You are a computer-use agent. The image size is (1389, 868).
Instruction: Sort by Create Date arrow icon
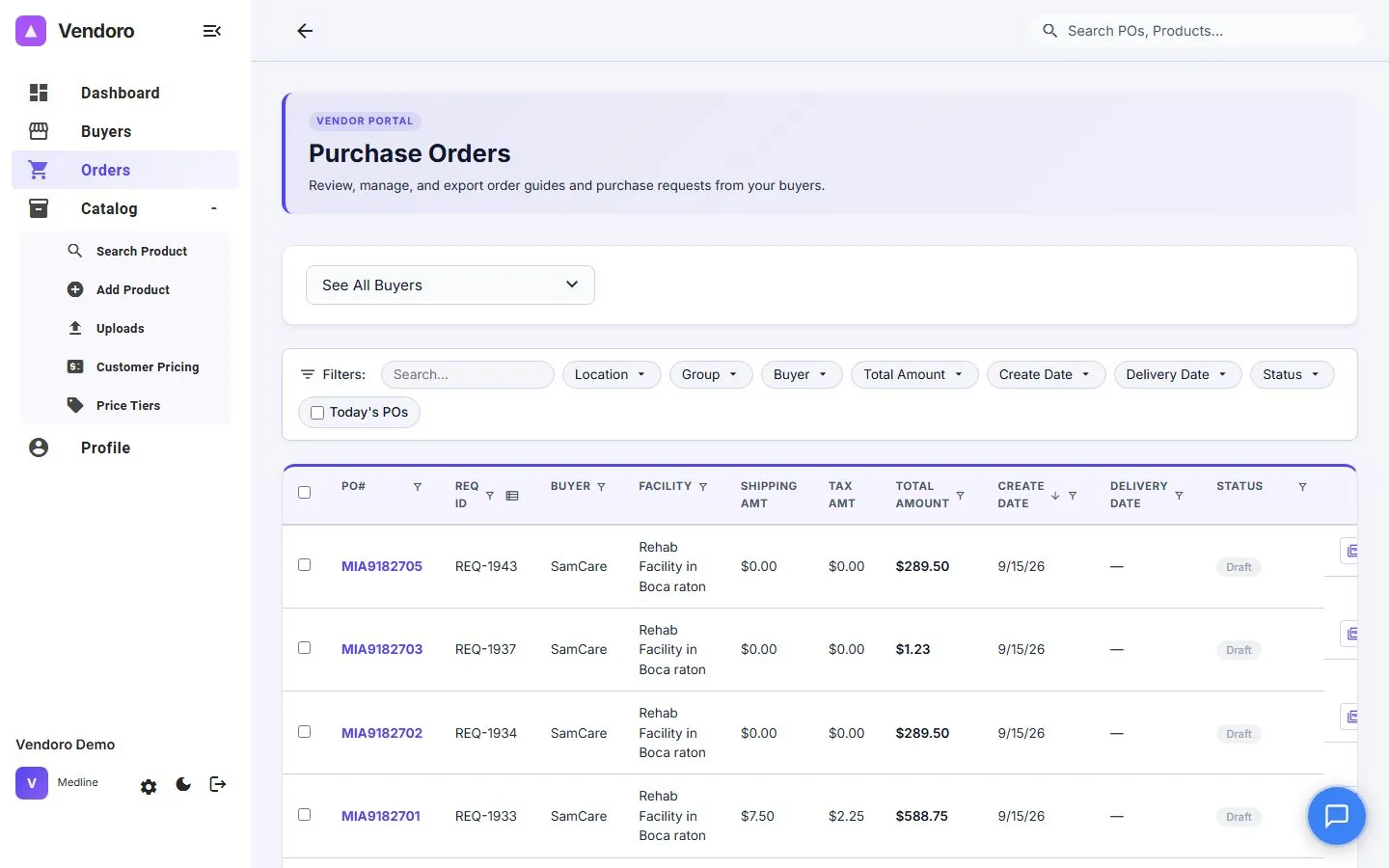[x=1055, y=496]
